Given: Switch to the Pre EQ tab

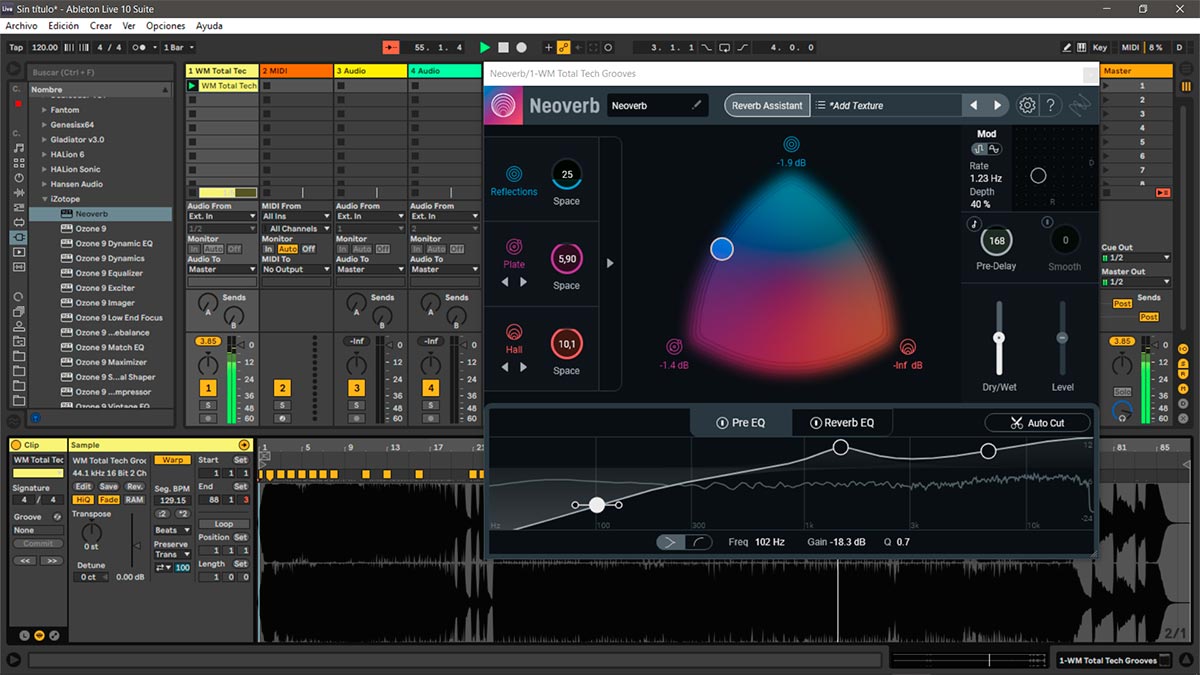Looking at the screenshot, I should [x=741, y=423].
